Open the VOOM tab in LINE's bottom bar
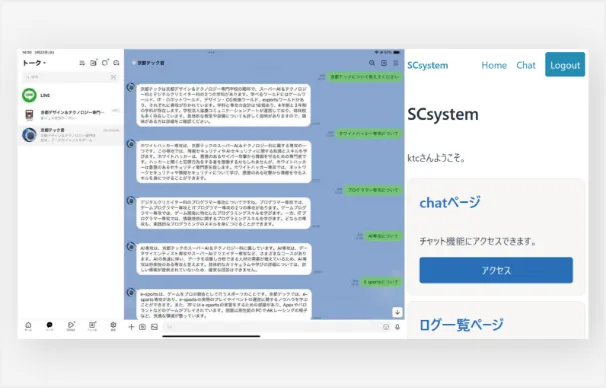The height and width of the screenshot is (388, 606). [x=71, y=326]
